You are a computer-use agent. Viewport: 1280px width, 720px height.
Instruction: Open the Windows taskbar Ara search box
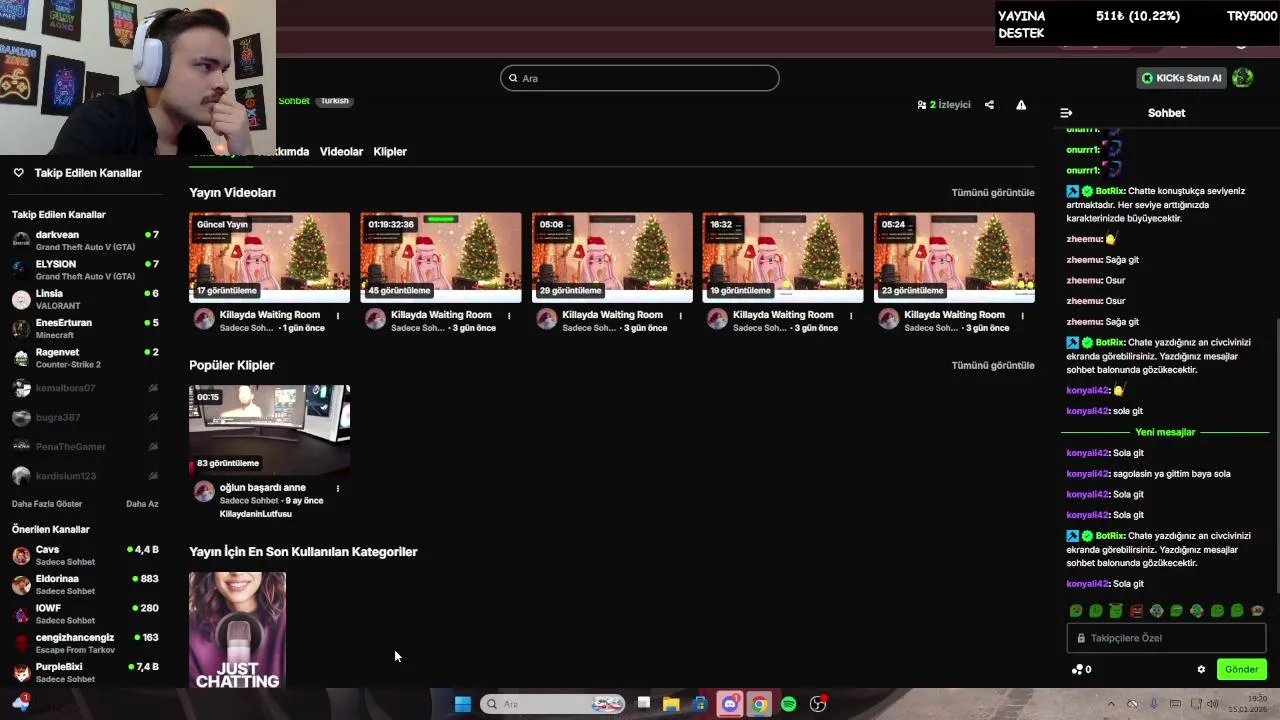552,704
